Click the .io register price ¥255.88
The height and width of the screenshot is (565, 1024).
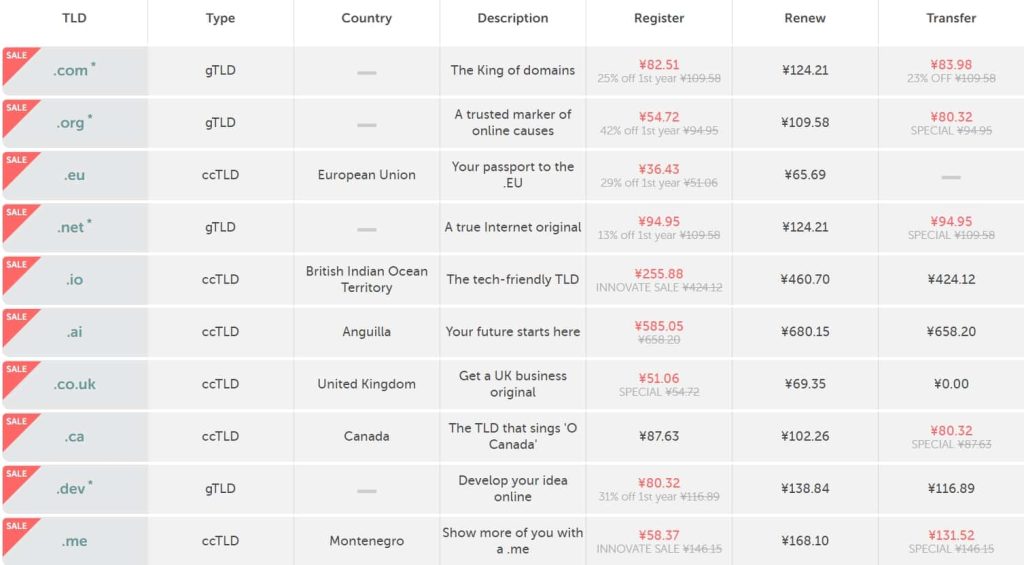[659, 273]
